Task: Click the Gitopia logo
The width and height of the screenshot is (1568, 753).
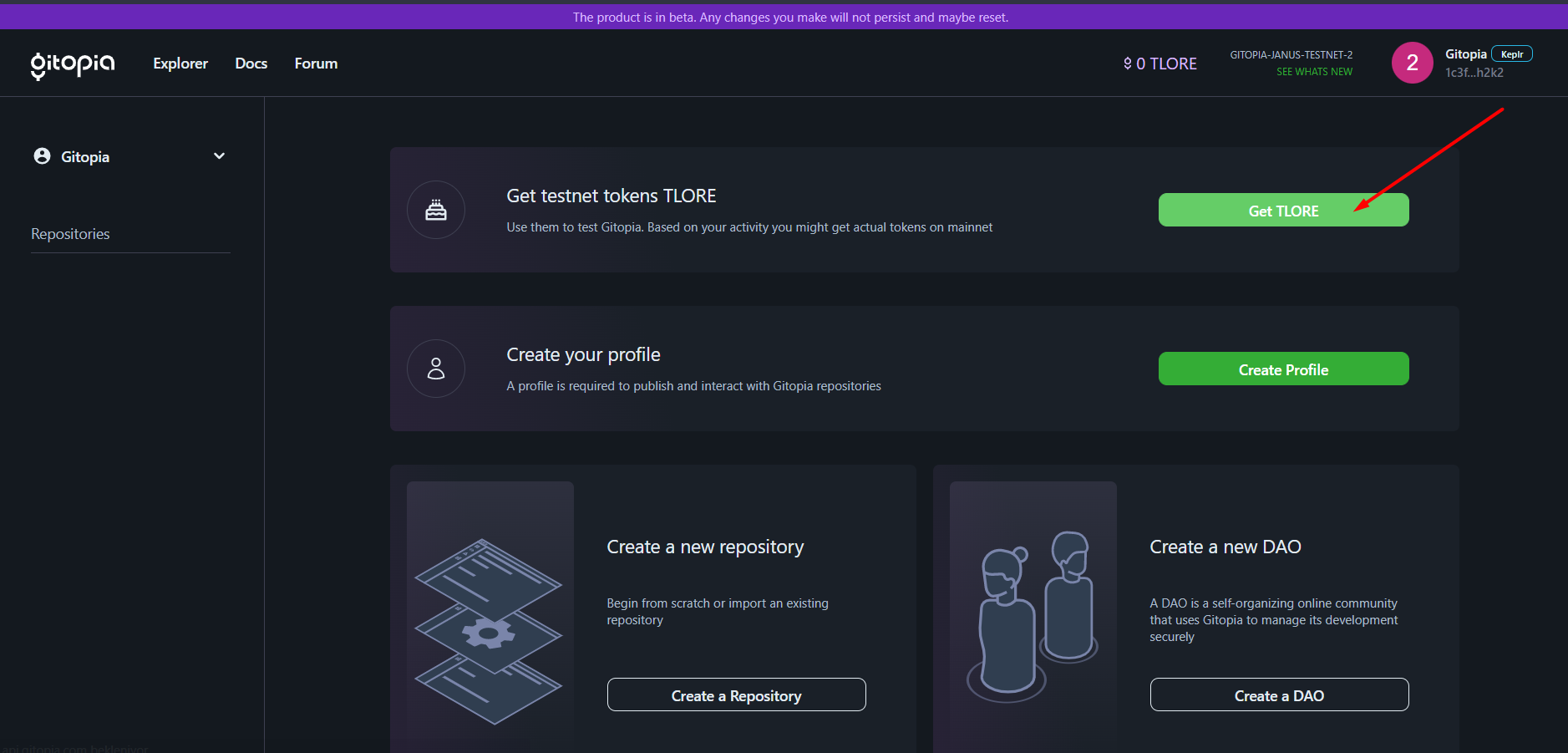Action: pyautogui.click(x=73, y=64)
